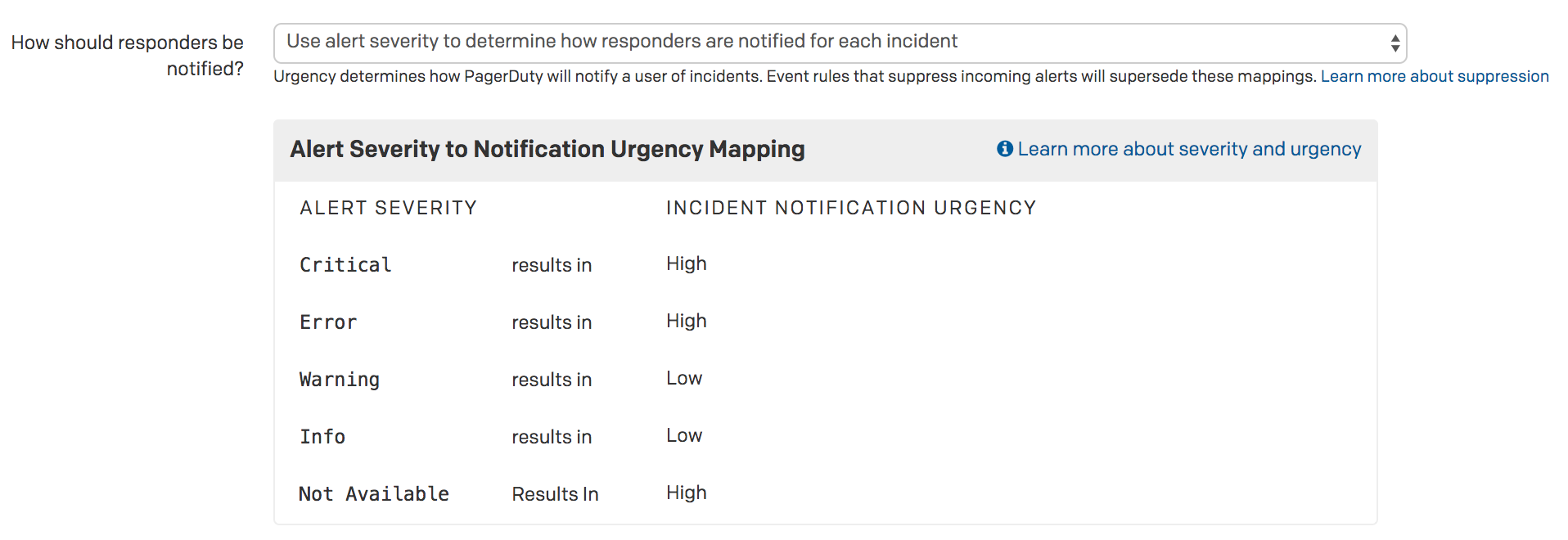The image size is (1568, 540).
Task: Click the High urgency for Not Available
Action: click(686, 493)
